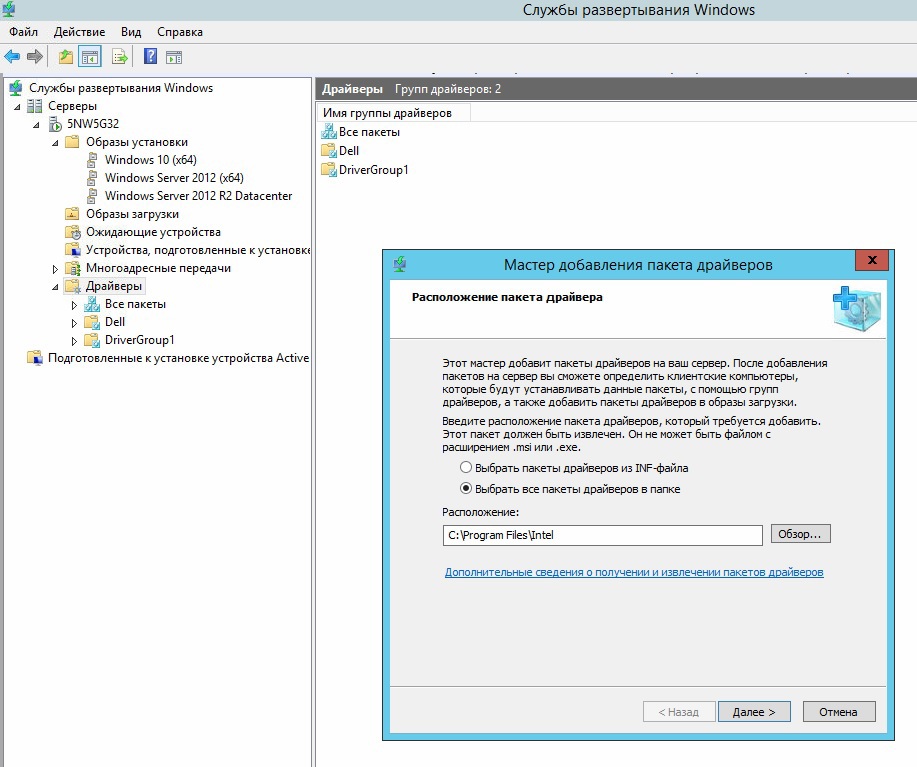Viewport: 917px width, 767px height.
Task: Click DriverGroup1 in the driver groups list
Action: point(365,170)
